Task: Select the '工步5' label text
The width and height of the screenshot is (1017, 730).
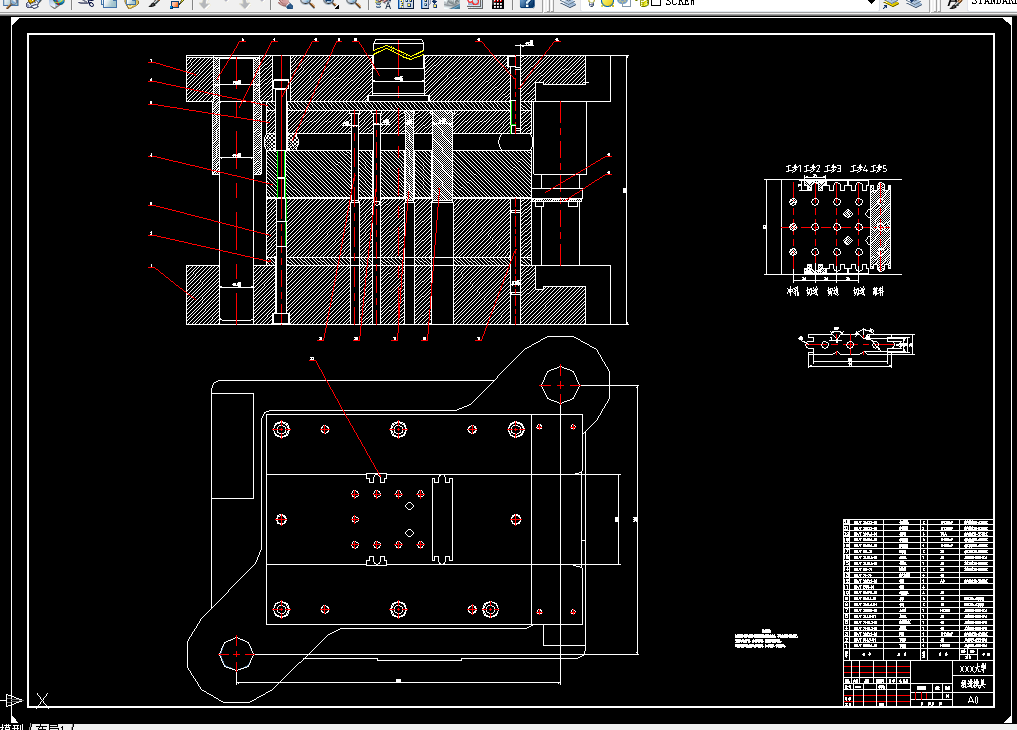Action: [x=879, y=169]
